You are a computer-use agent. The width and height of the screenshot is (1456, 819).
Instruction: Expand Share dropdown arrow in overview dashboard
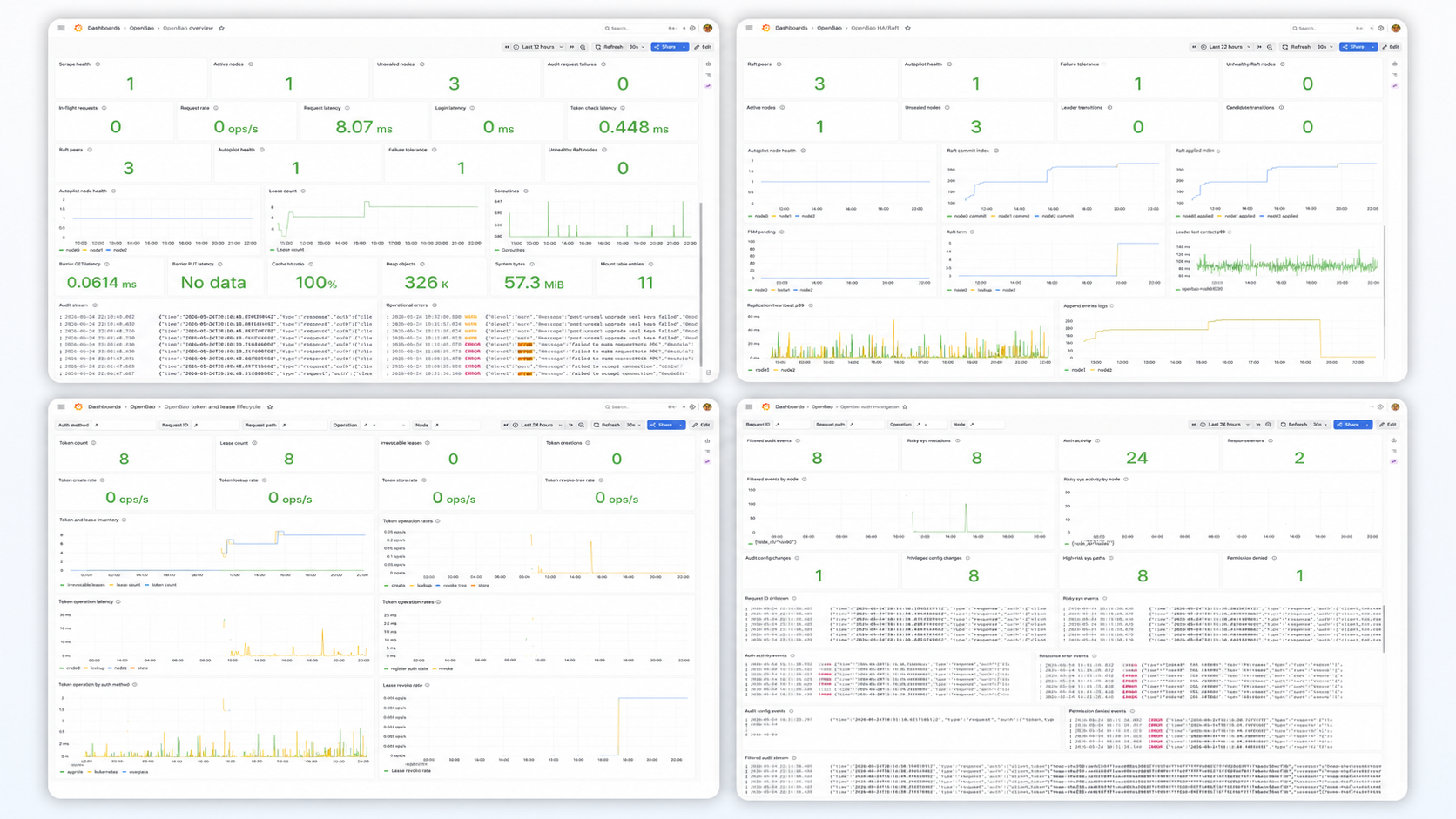tap(684, 47)
